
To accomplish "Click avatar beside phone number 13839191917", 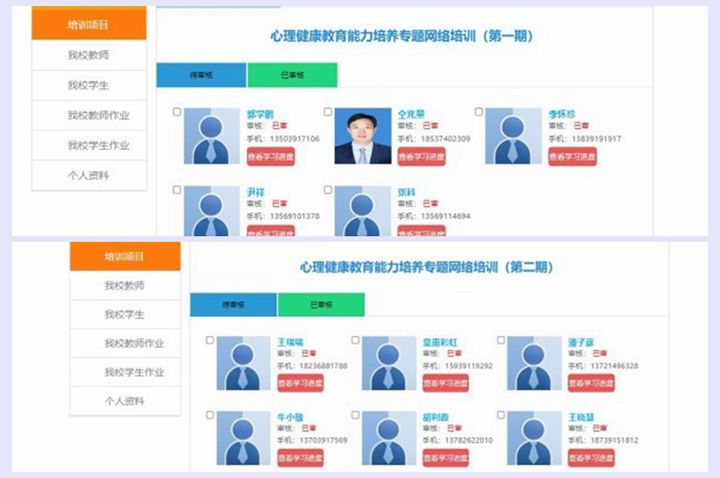I will click(513, 136).
